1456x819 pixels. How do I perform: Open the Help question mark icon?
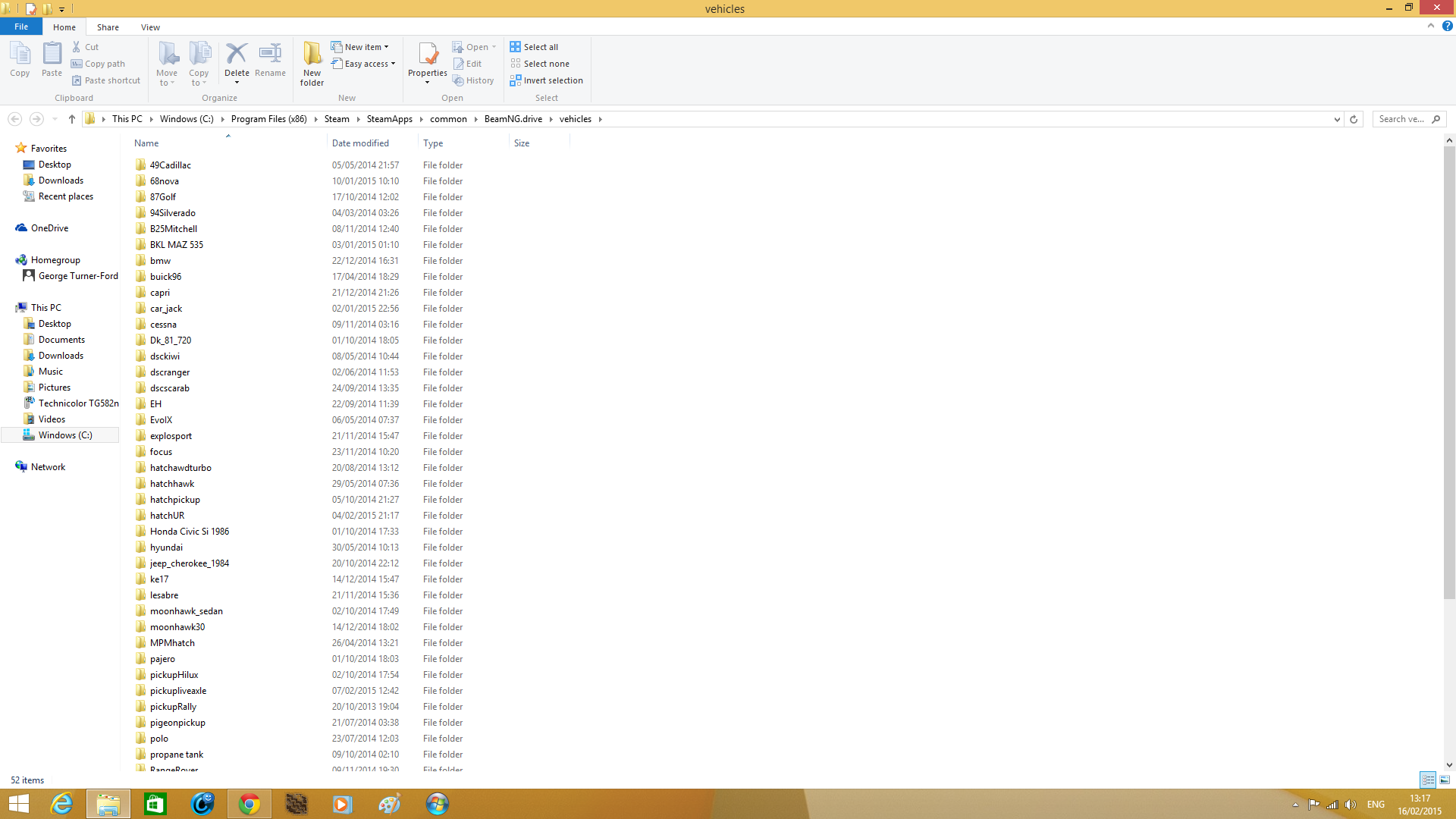point(1447,26)
